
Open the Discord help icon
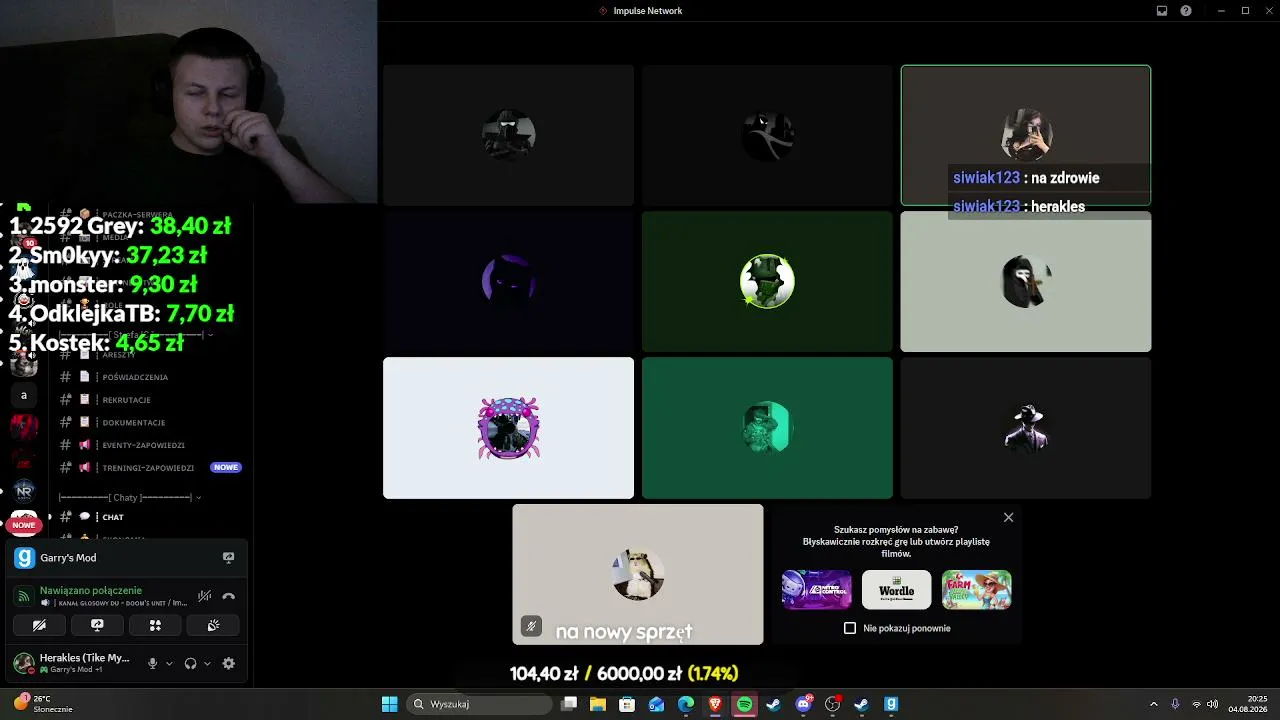tap(1186, 11)
